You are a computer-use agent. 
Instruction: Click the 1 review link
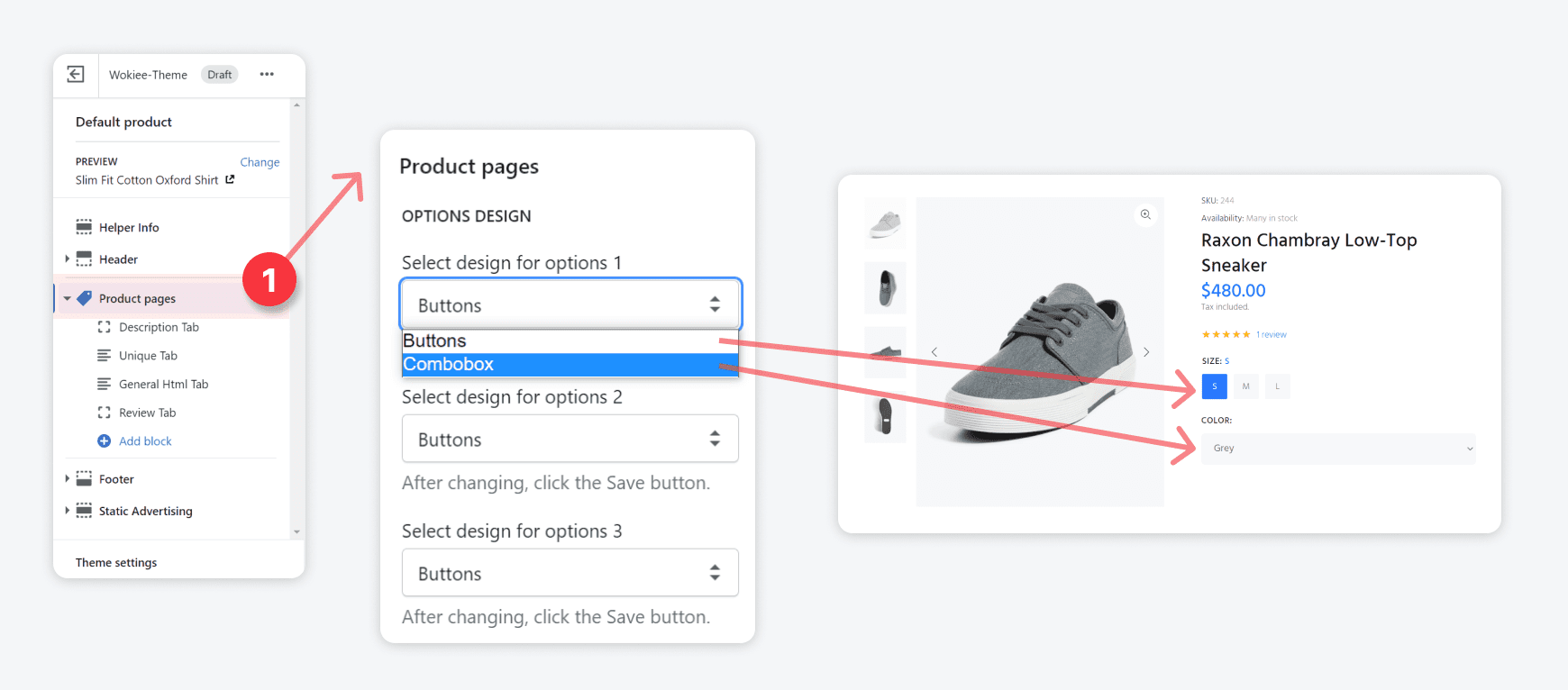[x=1272, y=335]
